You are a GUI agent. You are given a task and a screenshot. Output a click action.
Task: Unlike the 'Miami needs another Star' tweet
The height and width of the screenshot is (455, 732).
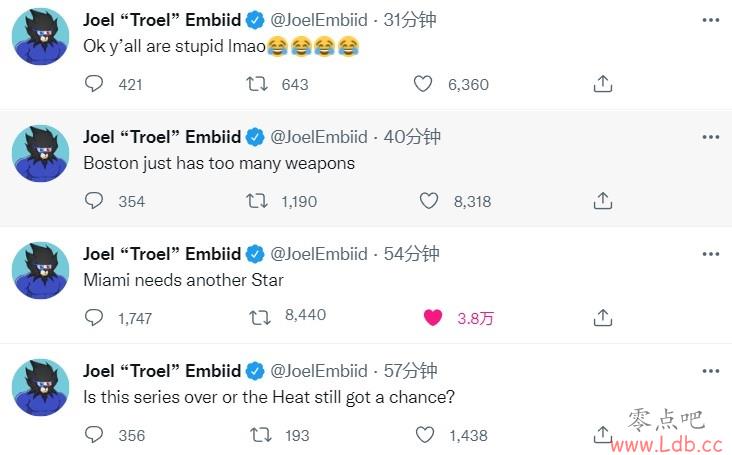tap(433, 318)
